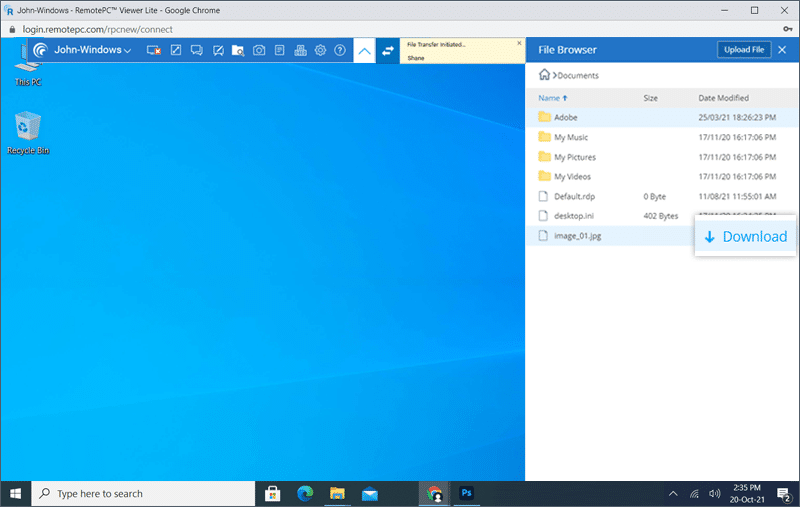Click the Ctrl+Alt+Del keys icon
The image size is (800, 507).
tap(301, 50)
